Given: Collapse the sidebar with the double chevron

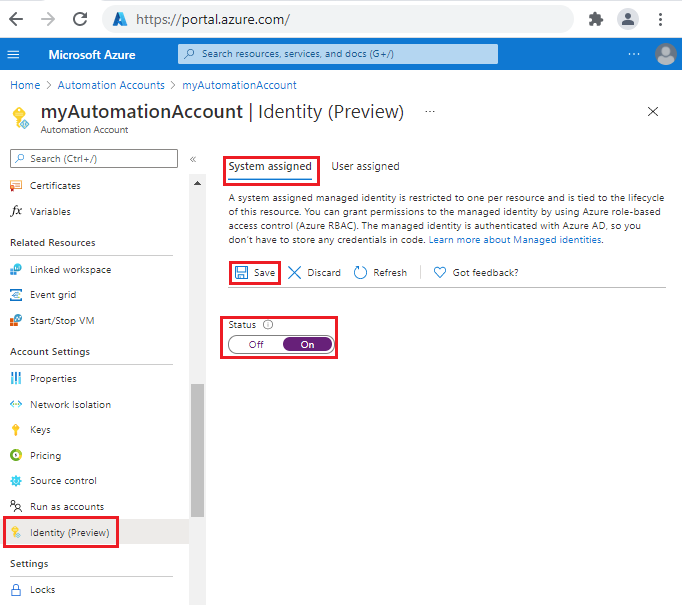Looking at the screenshot, I should (193, 159).
